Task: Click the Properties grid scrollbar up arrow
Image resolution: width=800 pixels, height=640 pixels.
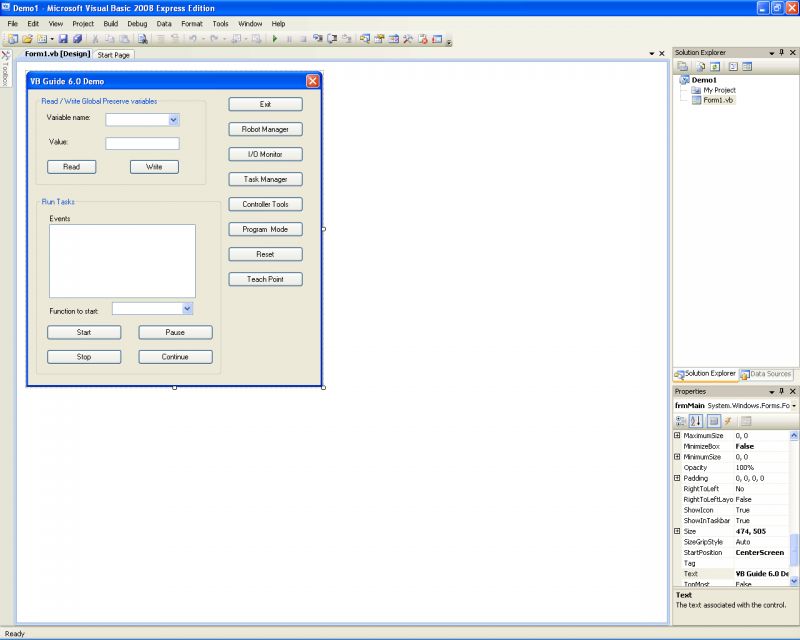Action: point(794,435)
